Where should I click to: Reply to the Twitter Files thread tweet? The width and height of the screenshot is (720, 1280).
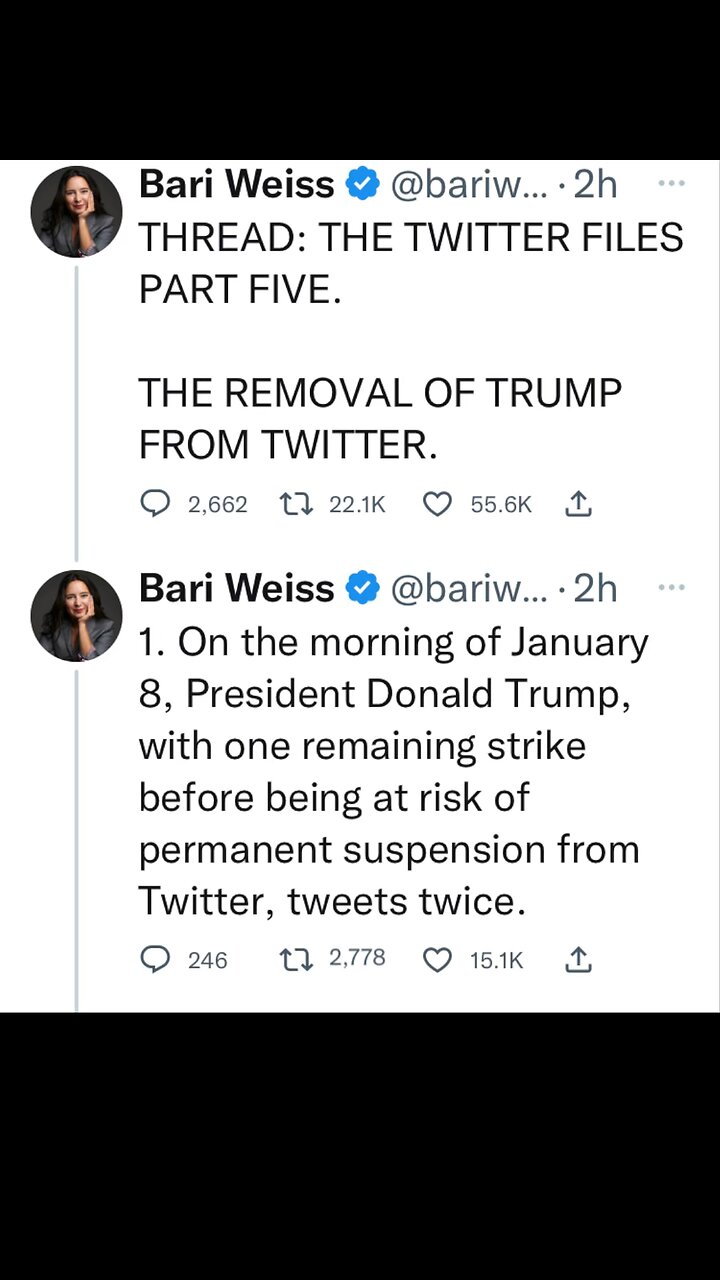[x=155, y=504]
